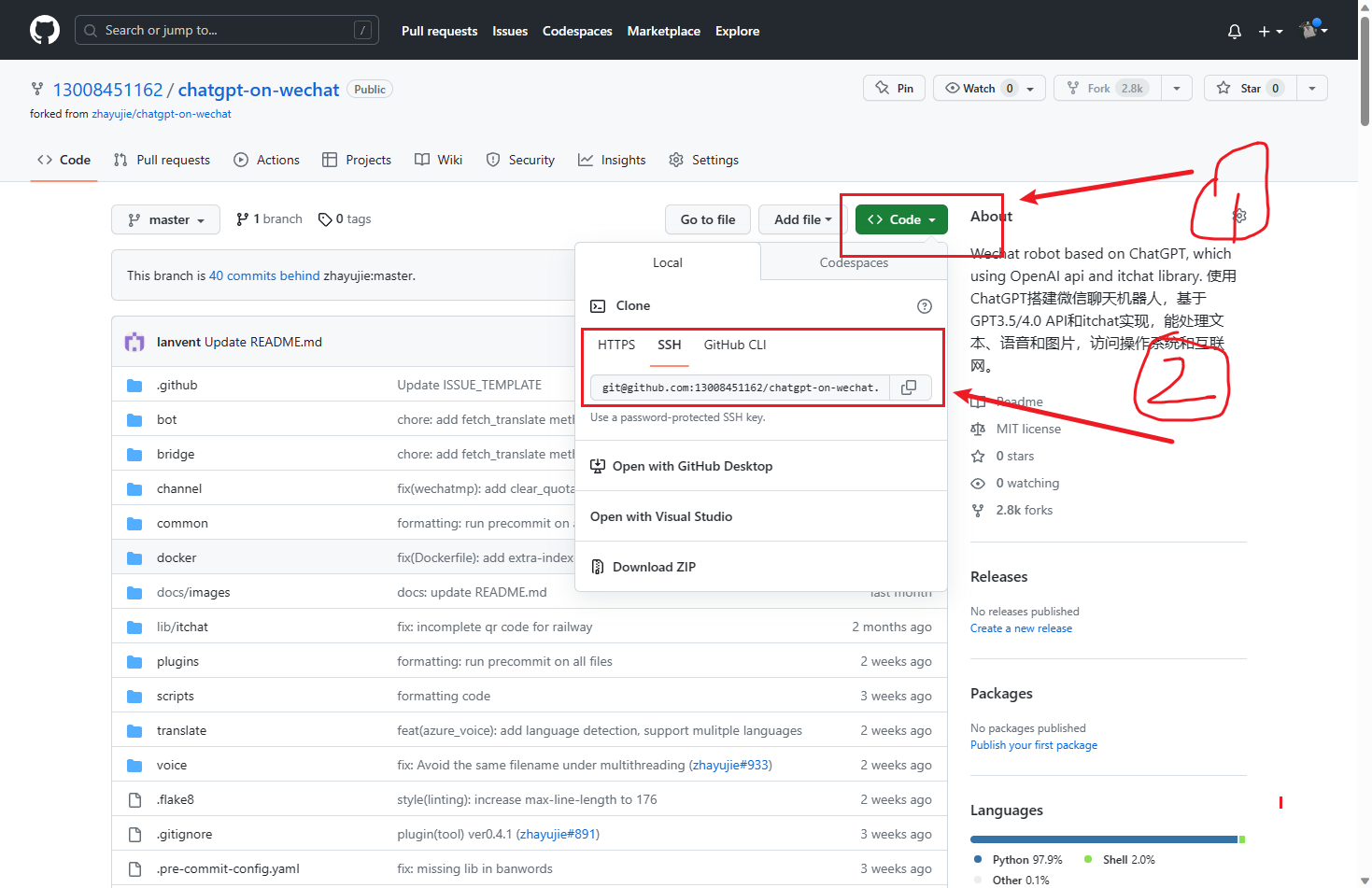The height and width of the screenshot is (888, 1372).
Task: Click the .gitignore file icon
Action: (x=134, y=834)
